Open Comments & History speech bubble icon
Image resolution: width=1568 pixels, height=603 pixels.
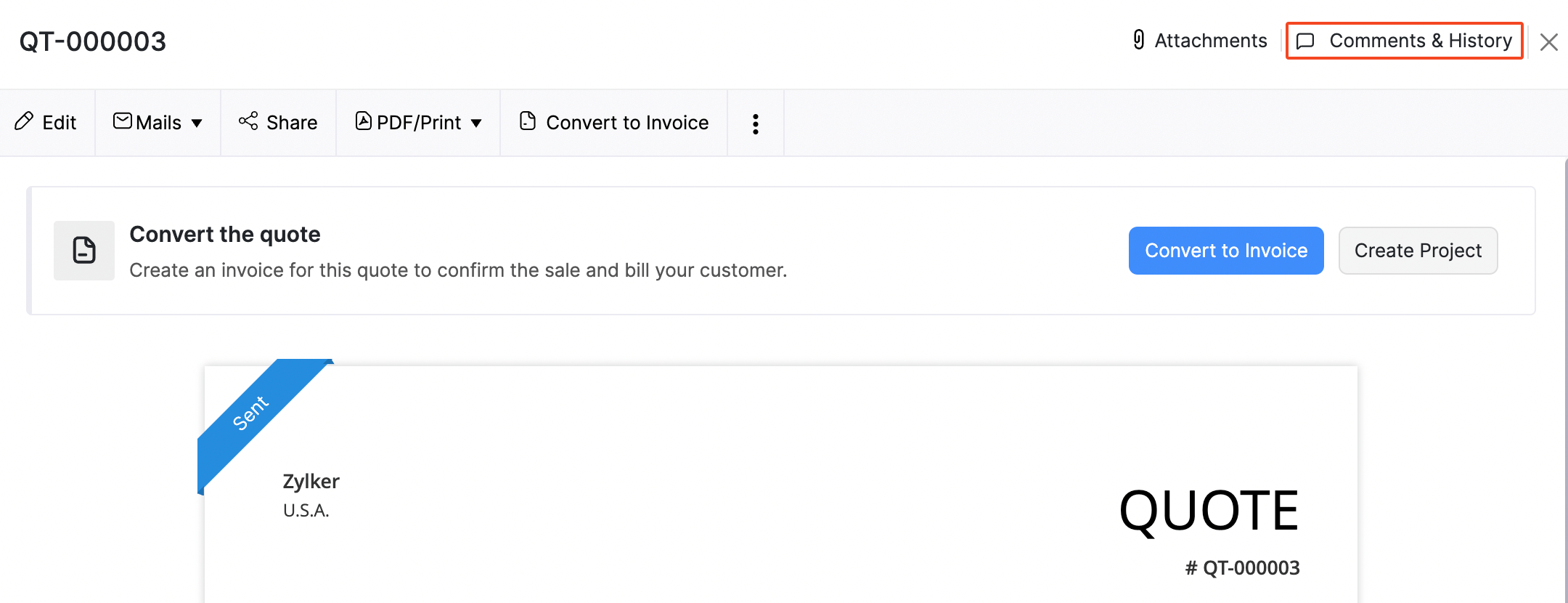[x=1305, y=41]
